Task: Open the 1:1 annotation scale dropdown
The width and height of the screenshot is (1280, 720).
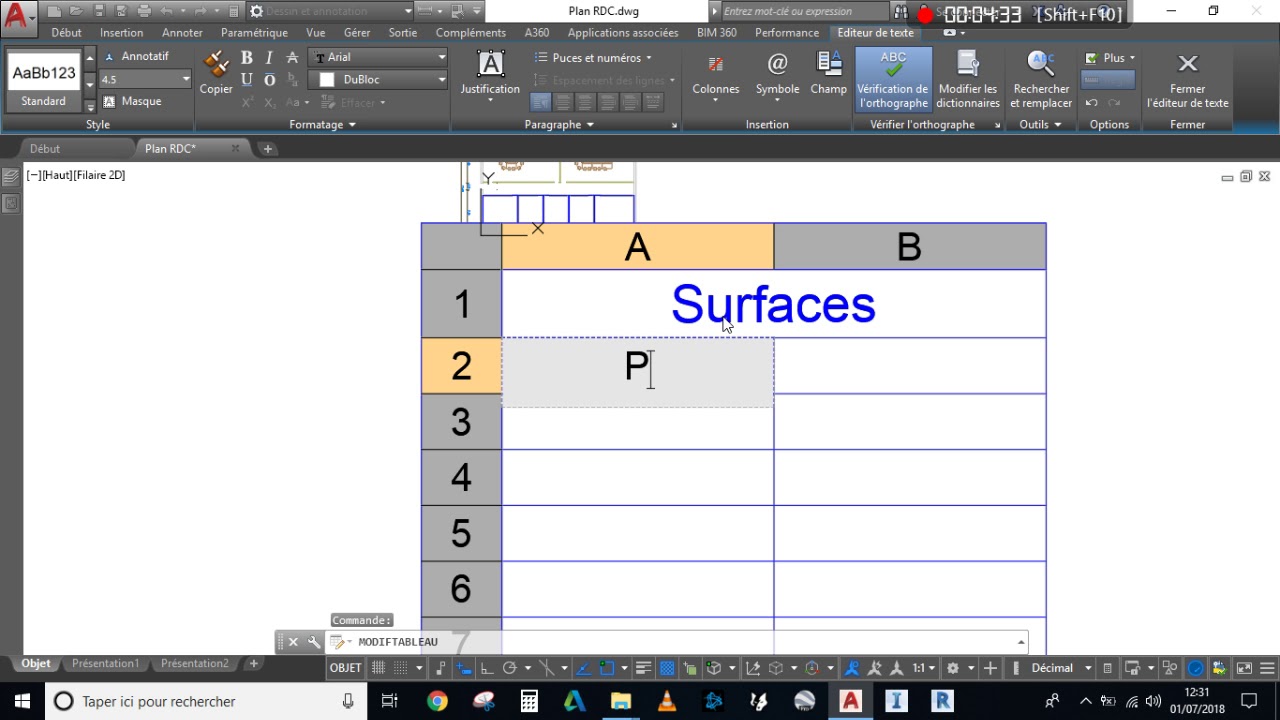Action: 925,668
